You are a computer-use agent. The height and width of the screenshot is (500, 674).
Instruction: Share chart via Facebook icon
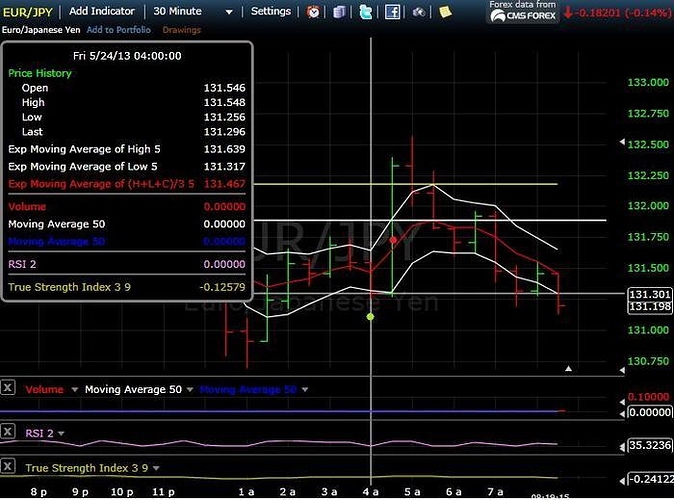[392, 12]
